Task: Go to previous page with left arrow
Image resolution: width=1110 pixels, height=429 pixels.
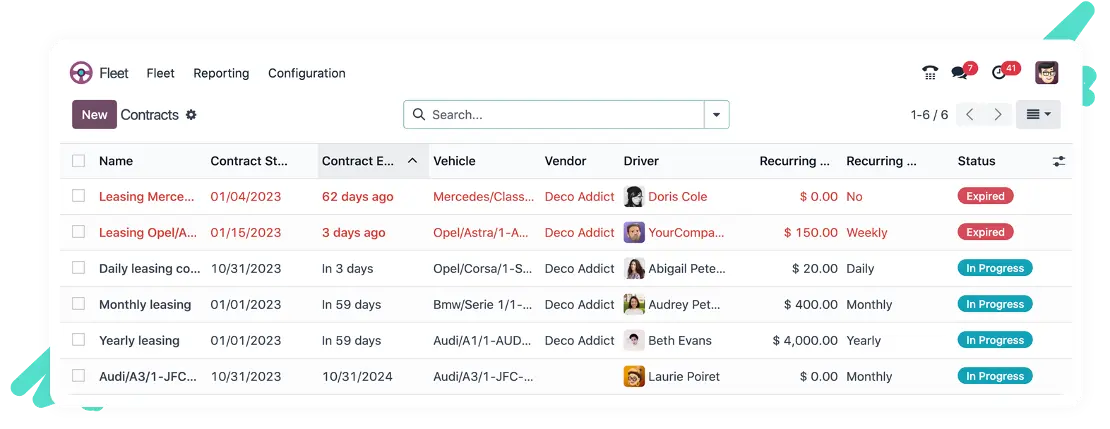Action: tap(970, 115)
